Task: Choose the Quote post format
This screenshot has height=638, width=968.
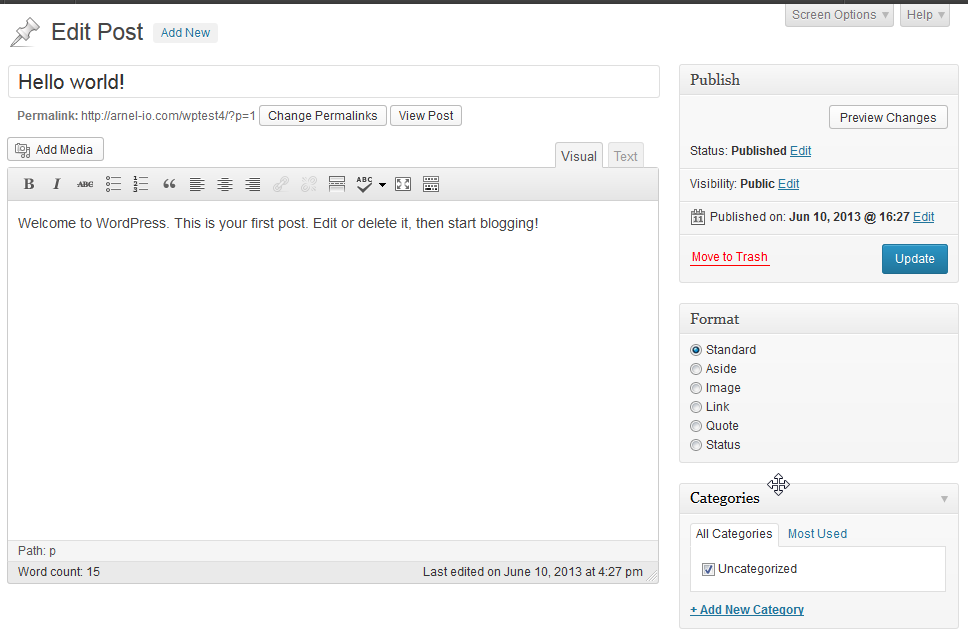Action: [696, 426]
